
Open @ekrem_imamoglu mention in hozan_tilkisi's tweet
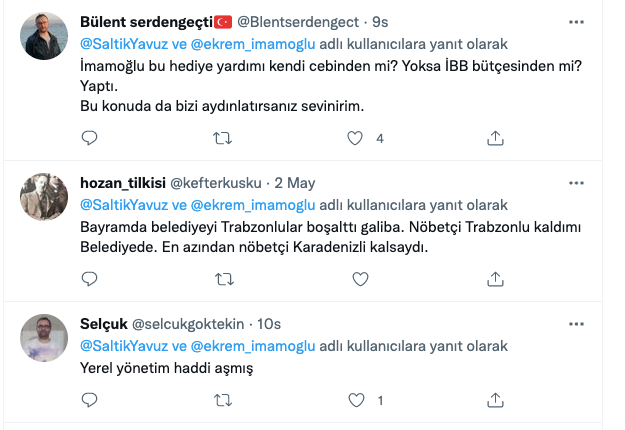(x=253, y=205)
